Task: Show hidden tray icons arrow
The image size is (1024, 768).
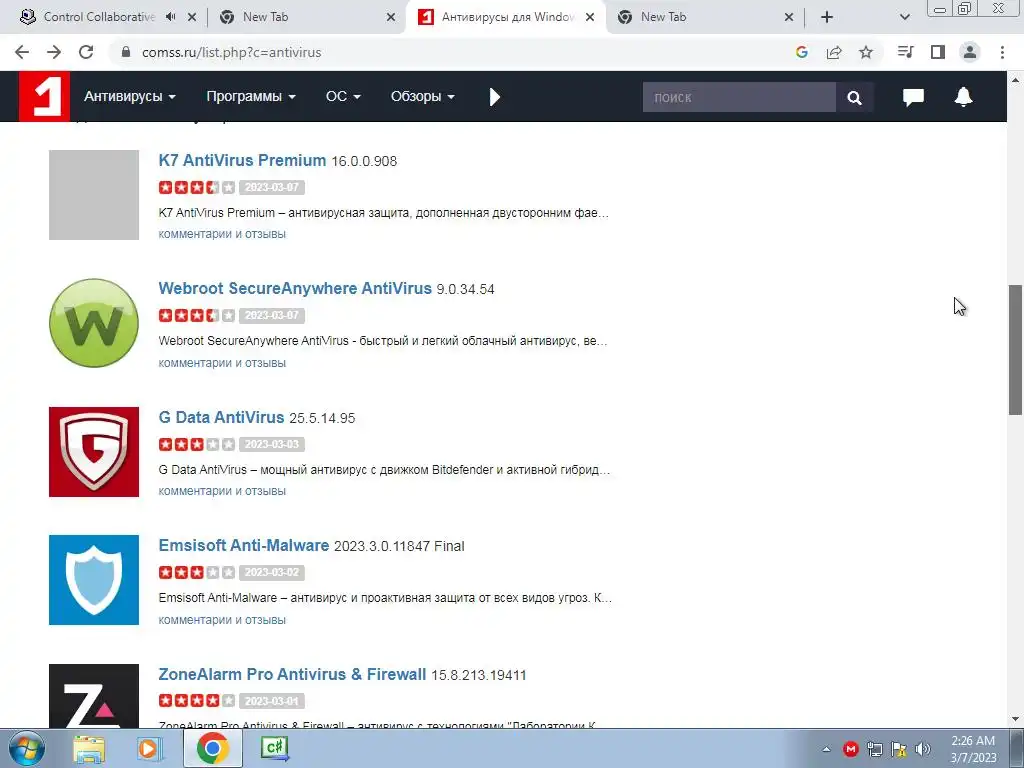Action: coord(826,749)
